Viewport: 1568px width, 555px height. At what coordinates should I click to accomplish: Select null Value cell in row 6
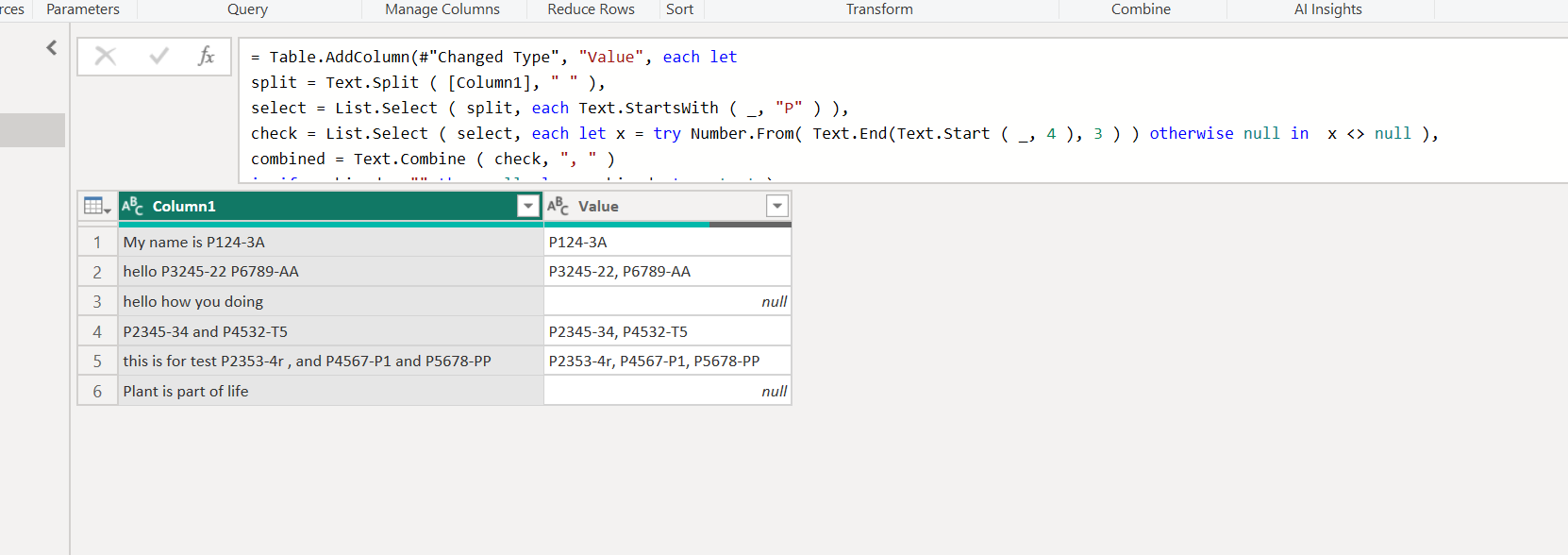coord(668,392)
